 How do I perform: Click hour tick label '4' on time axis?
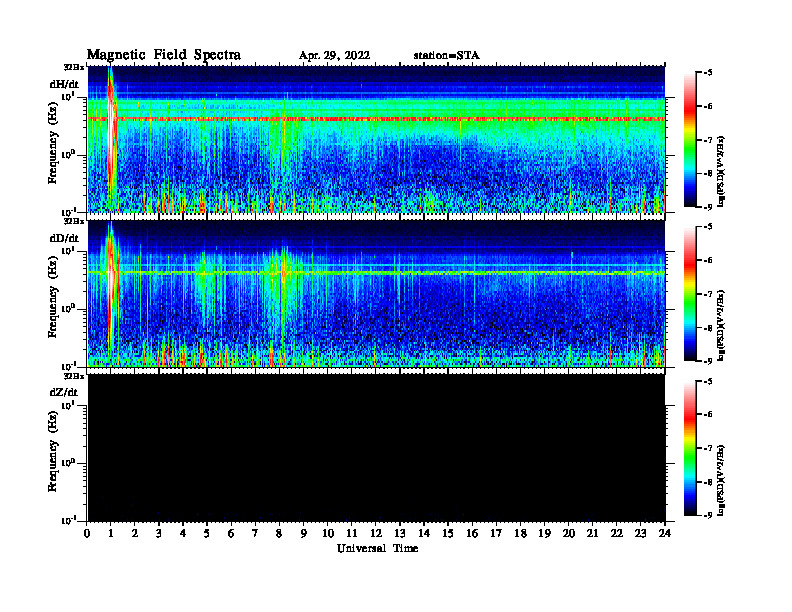[x=183, y=534]
